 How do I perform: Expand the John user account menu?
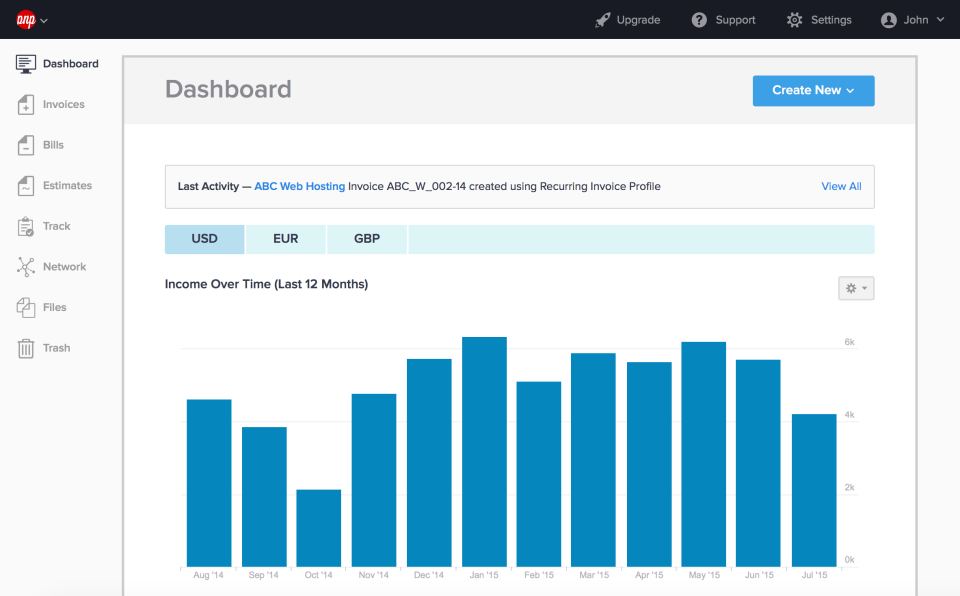tap(912, 20)
